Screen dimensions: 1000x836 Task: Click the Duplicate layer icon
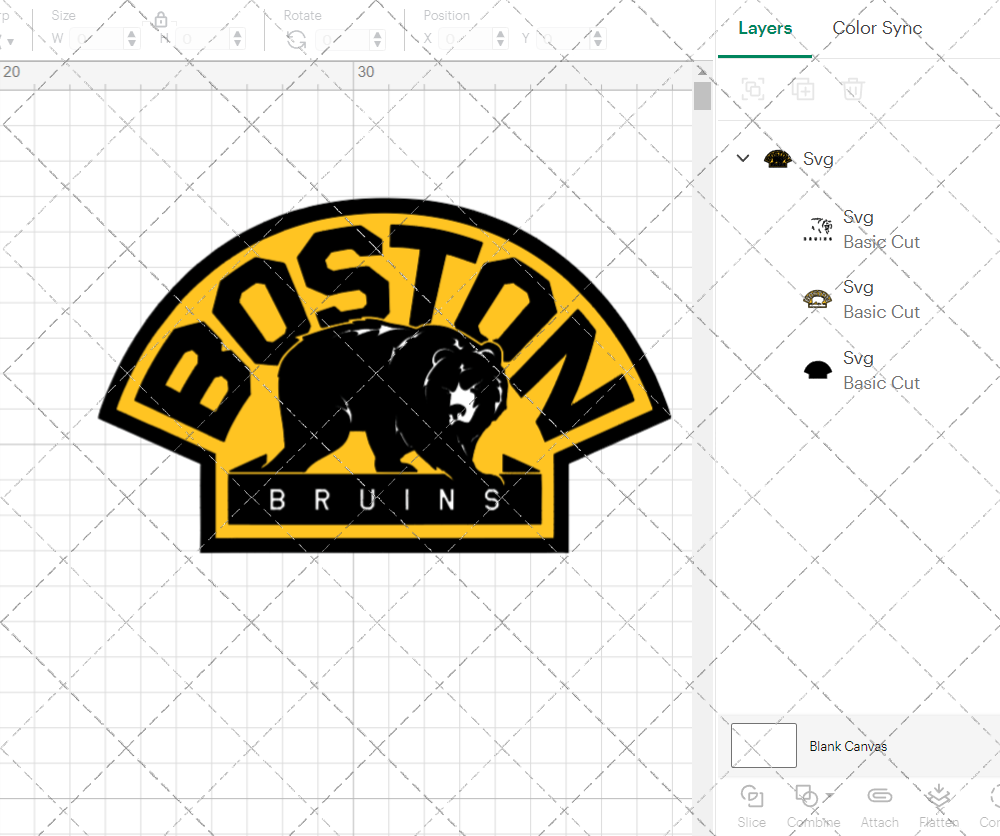(x=802, y=90)
